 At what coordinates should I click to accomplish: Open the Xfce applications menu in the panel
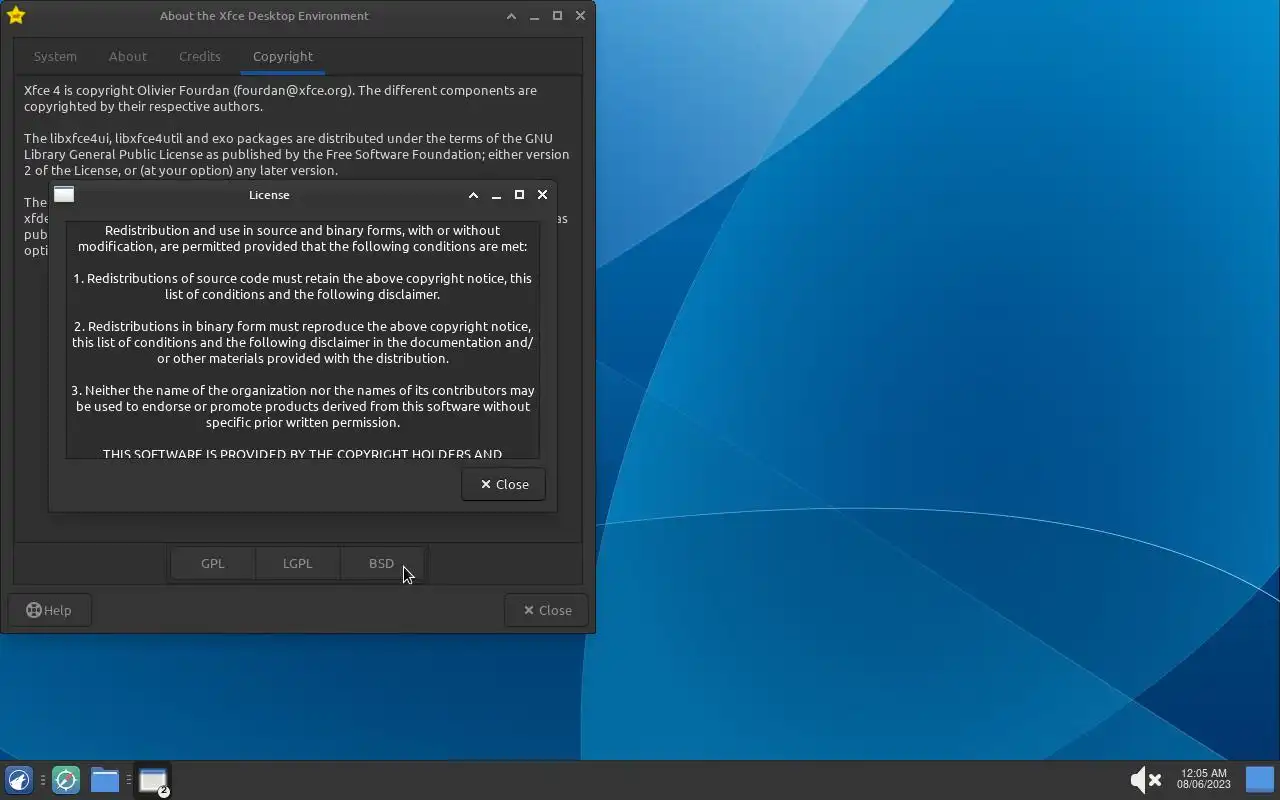click(19, 780)
